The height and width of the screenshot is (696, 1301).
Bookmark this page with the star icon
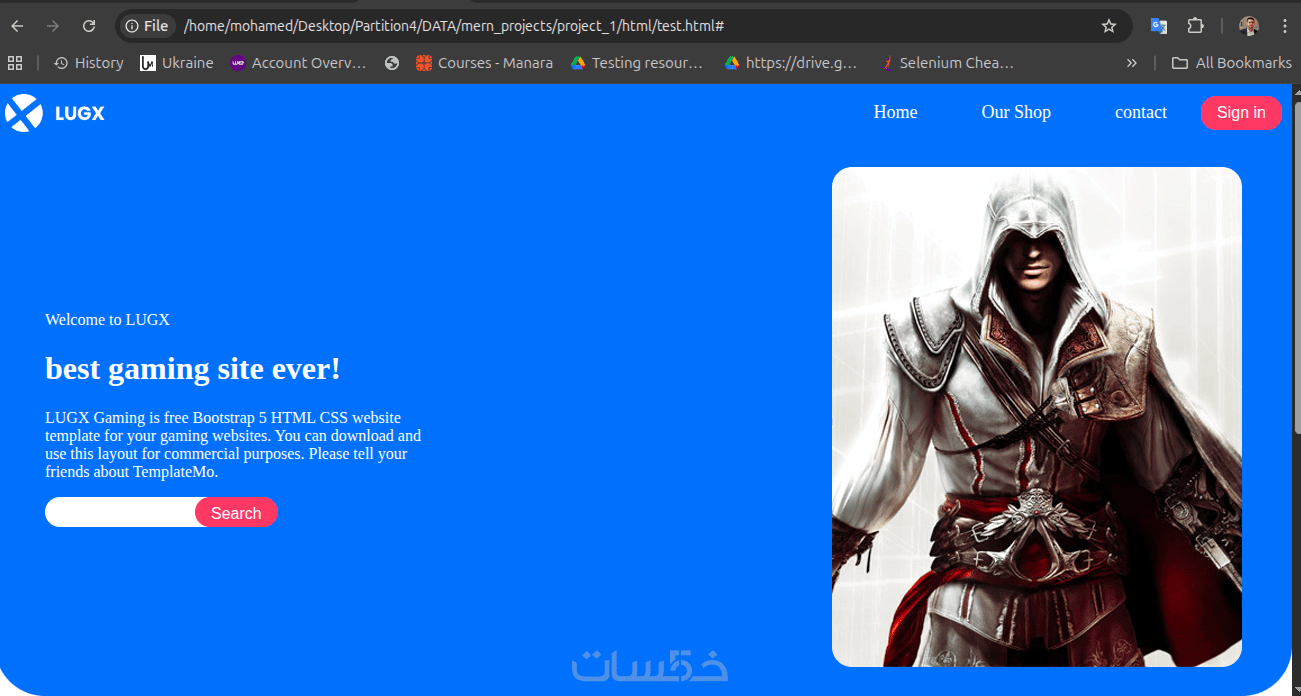(1108, 26)
